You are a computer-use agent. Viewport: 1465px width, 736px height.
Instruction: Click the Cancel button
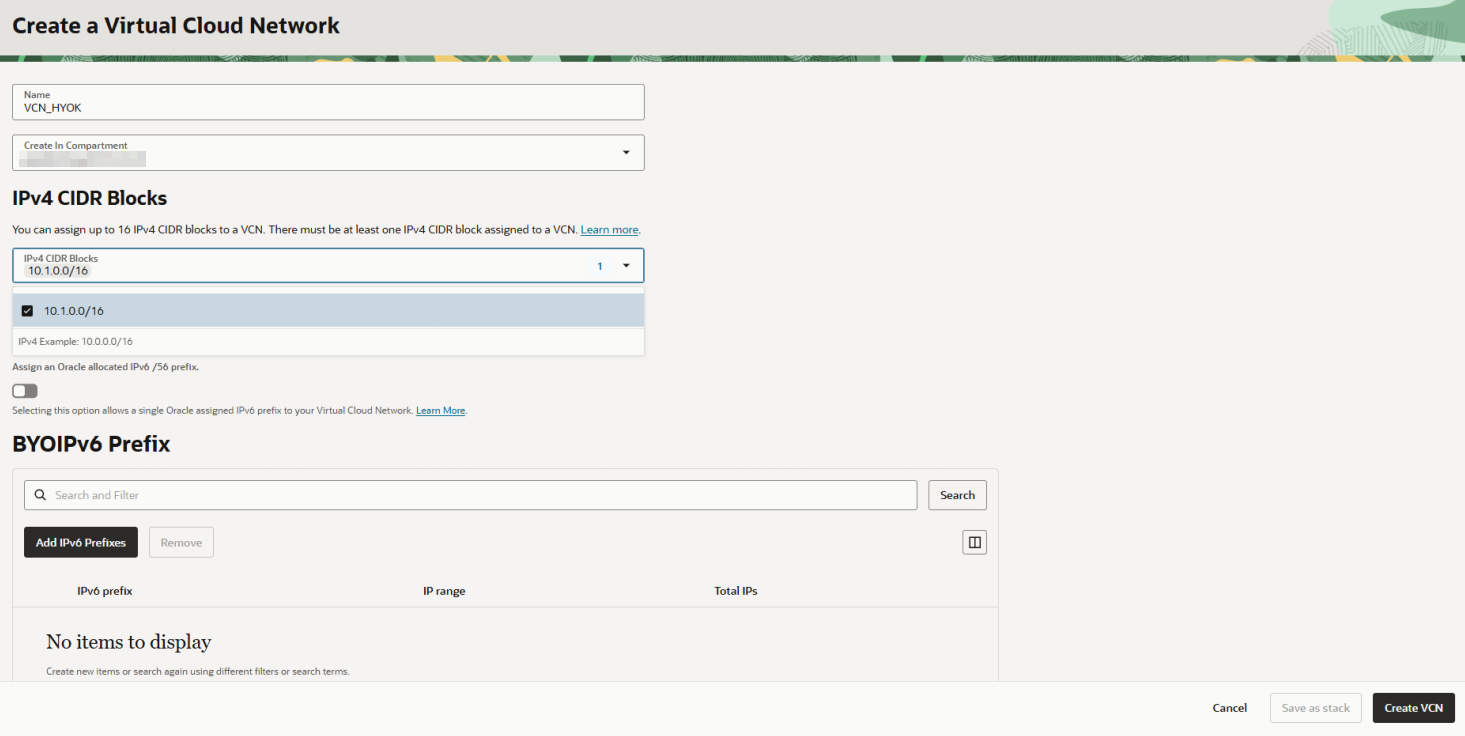point(1229,708)
